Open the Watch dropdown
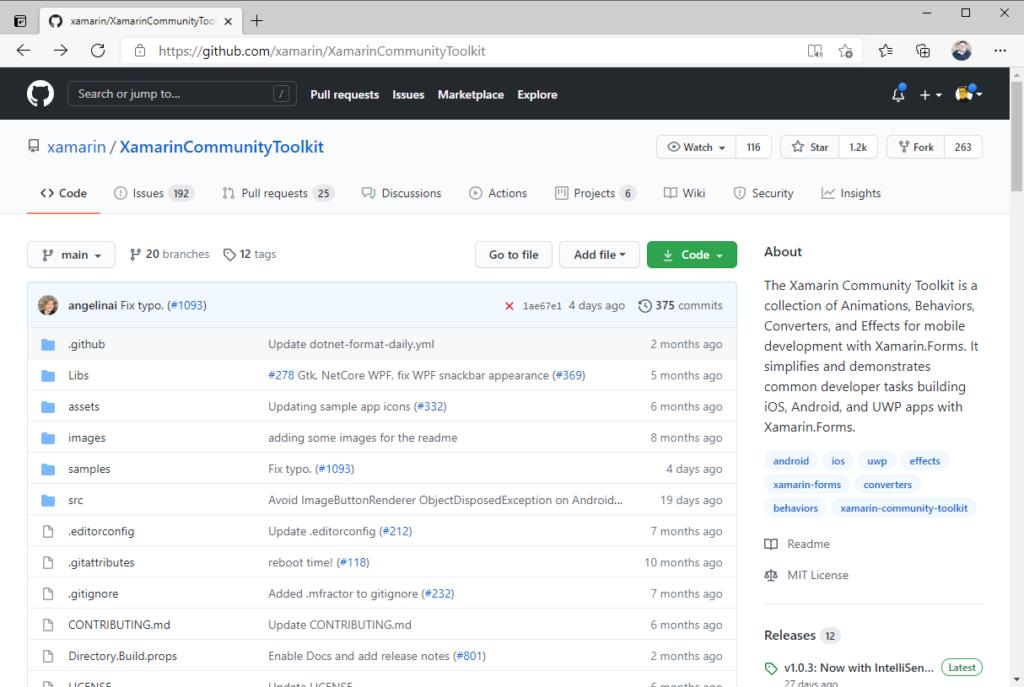This screenshot has width=1024, height=687. click(694, 146)
